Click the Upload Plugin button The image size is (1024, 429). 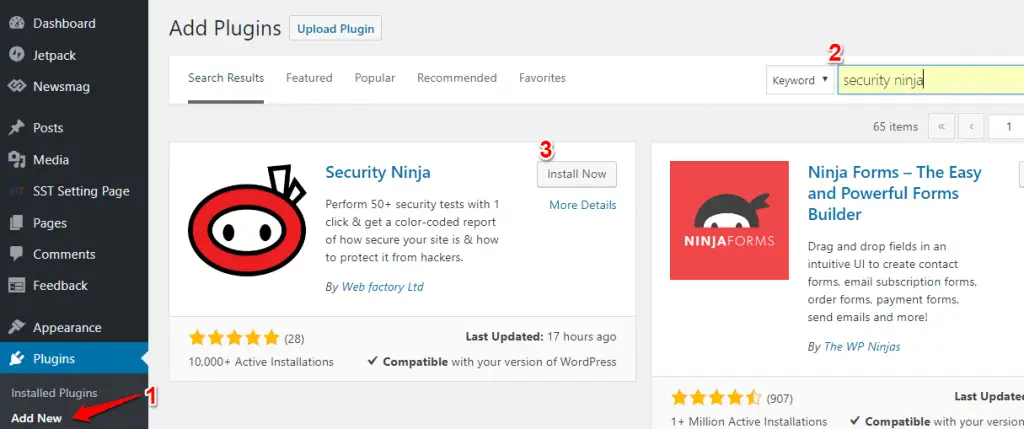point(336,29)
